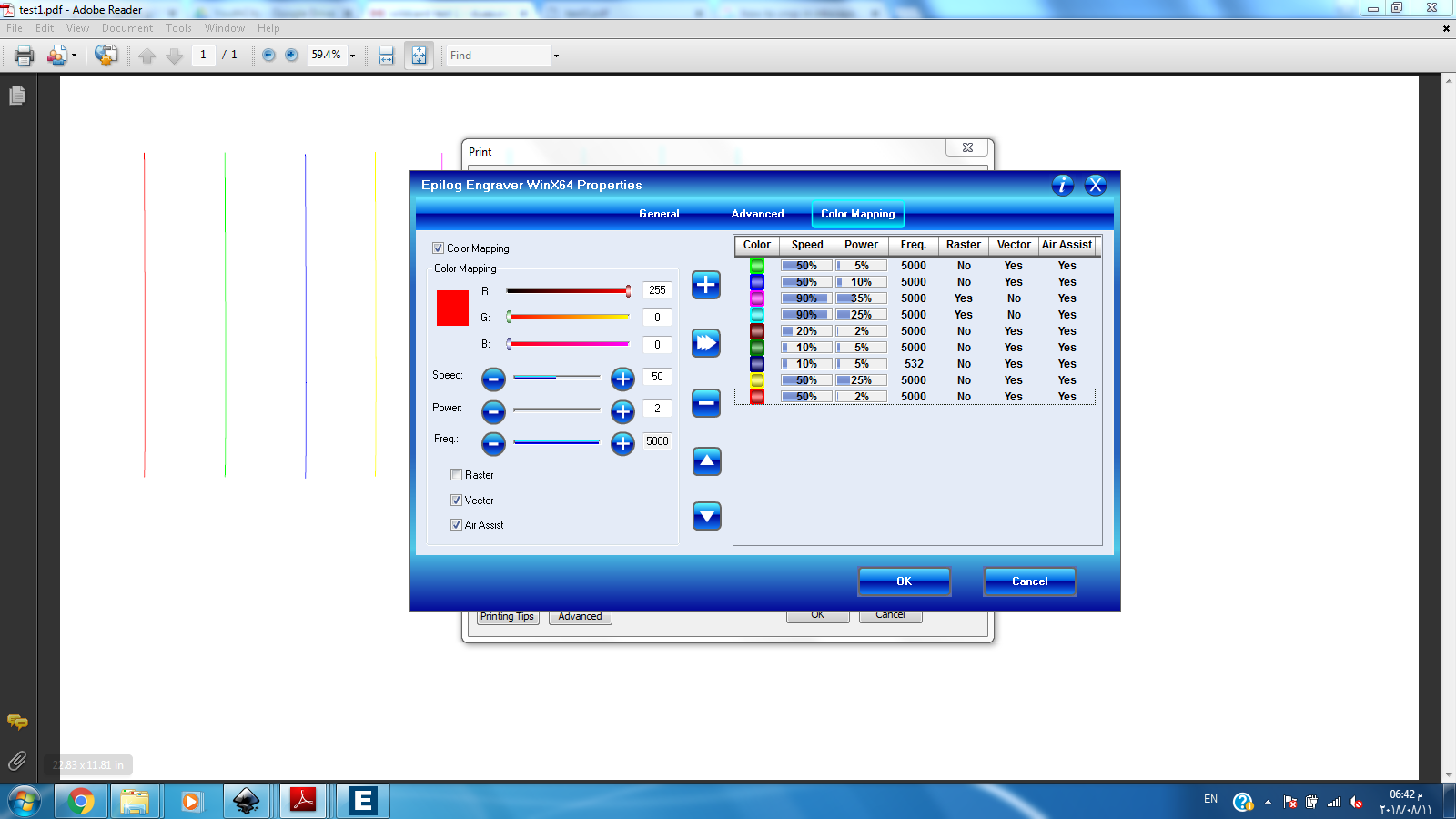Open the Tools menu
The image size is (1456, 819).
[178, 28]
